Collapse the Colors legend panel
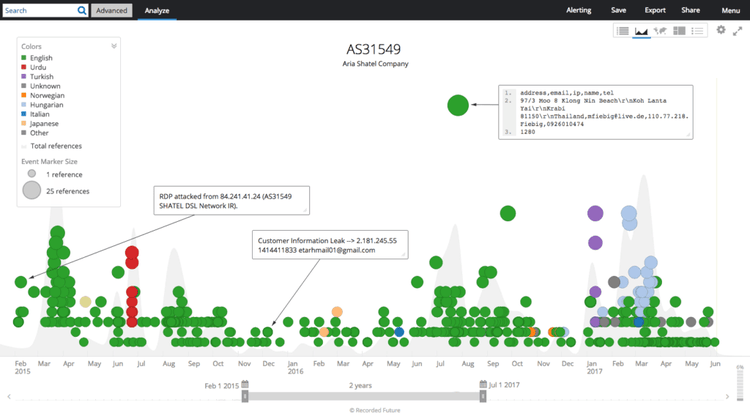 point(114,46)
